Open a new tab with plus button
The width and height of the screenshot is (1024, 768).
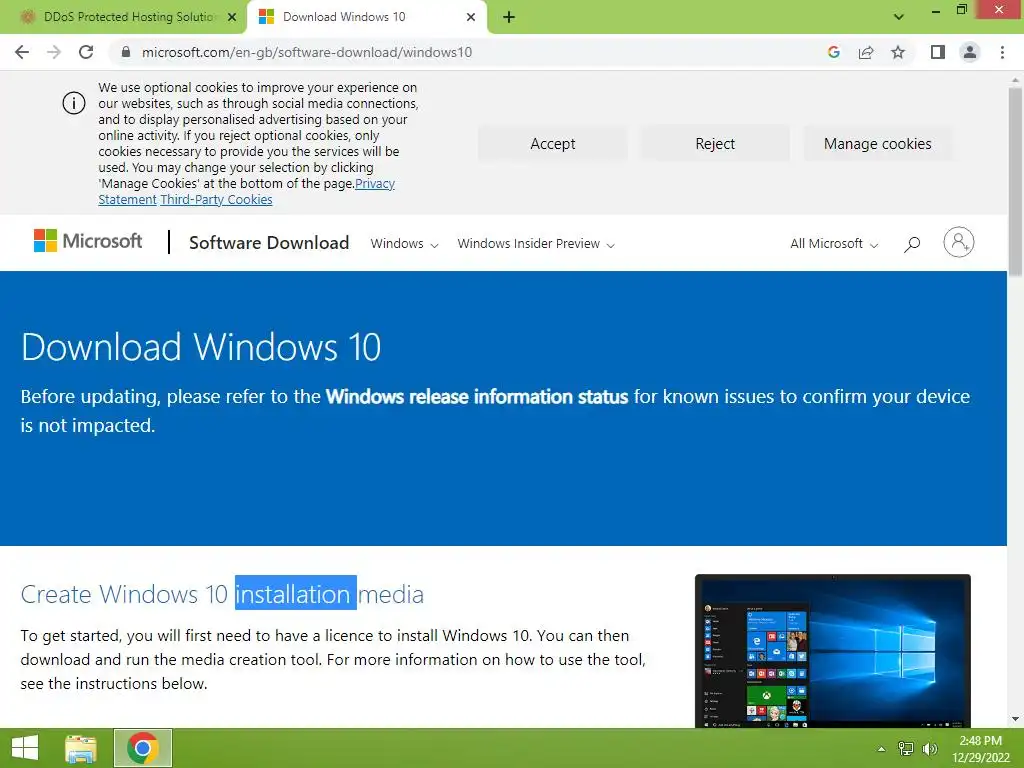[x=509, y=17]
